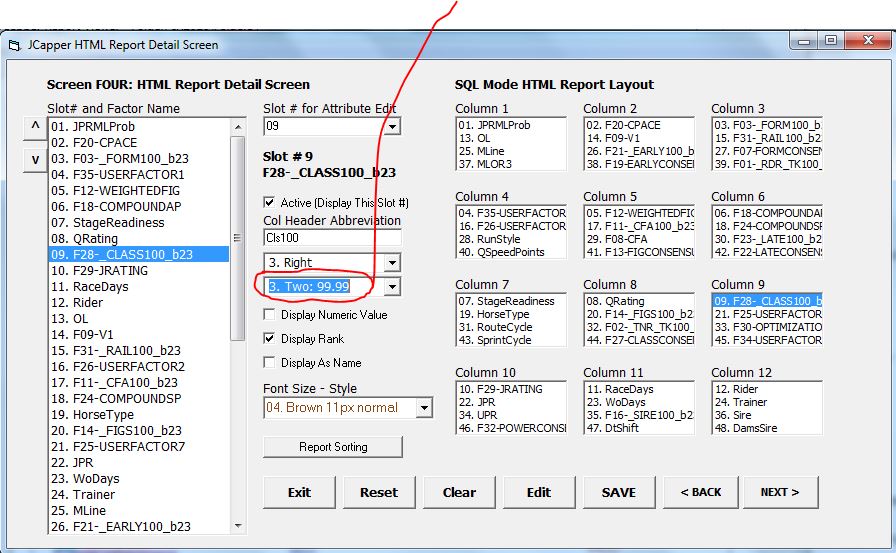Click the SAVE button

pos(619,492)
